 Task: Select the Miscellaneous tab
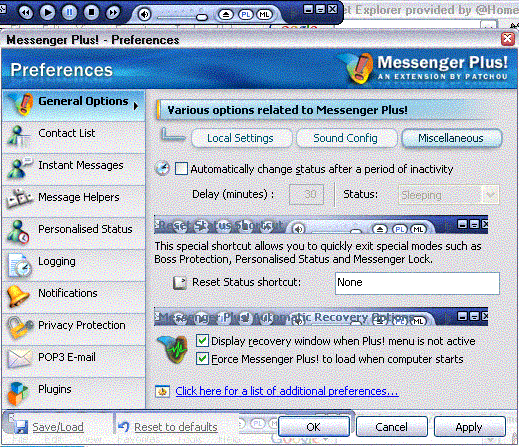tap(451, 138)
